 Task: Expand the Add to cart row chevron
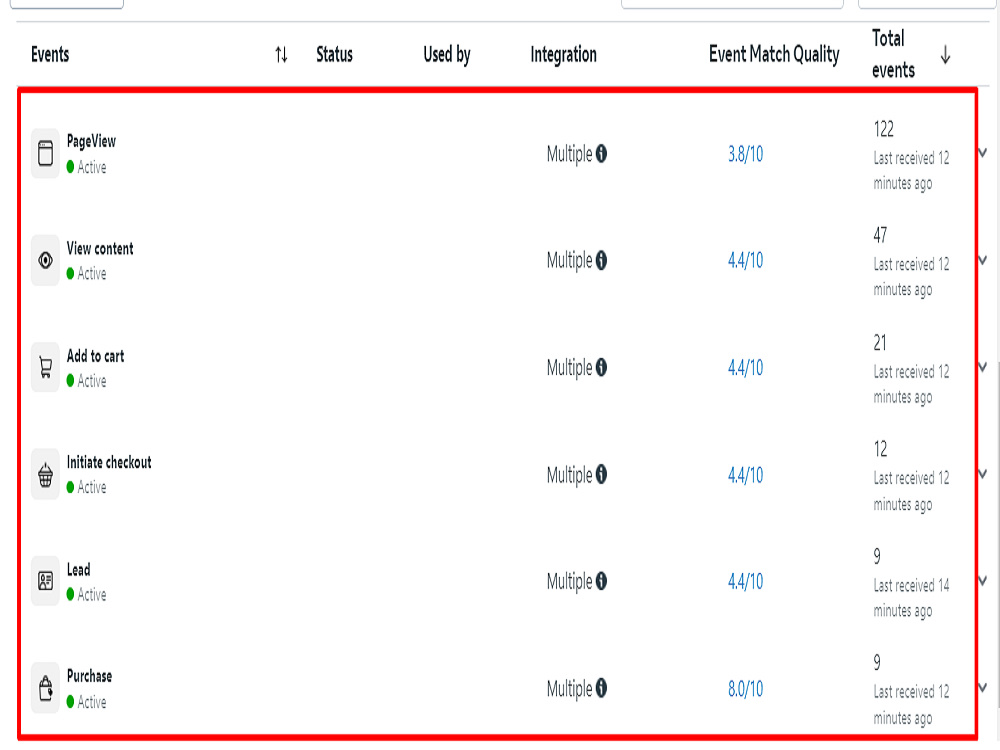click(983, 367)
